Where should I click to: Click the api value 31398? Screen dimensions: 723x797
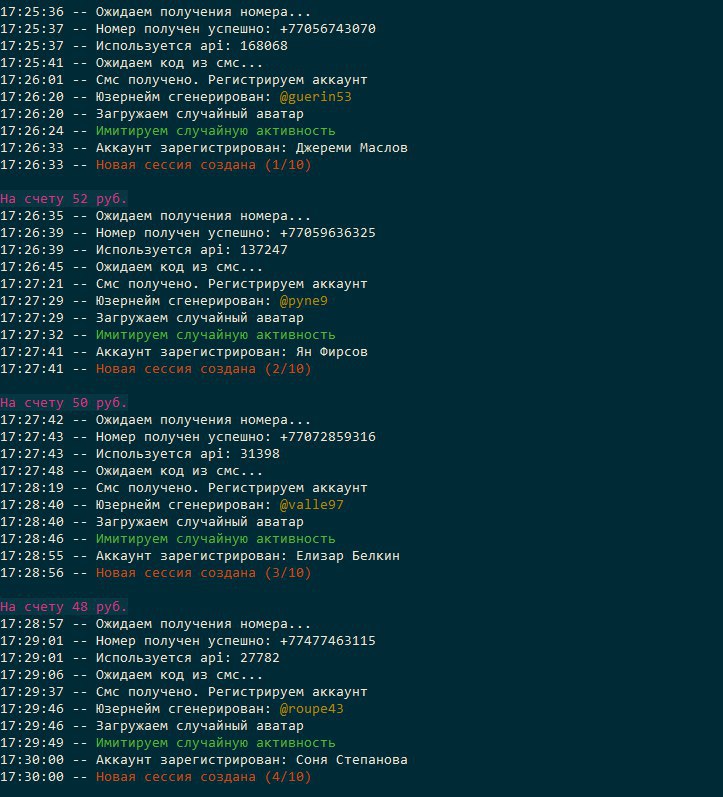260,454
